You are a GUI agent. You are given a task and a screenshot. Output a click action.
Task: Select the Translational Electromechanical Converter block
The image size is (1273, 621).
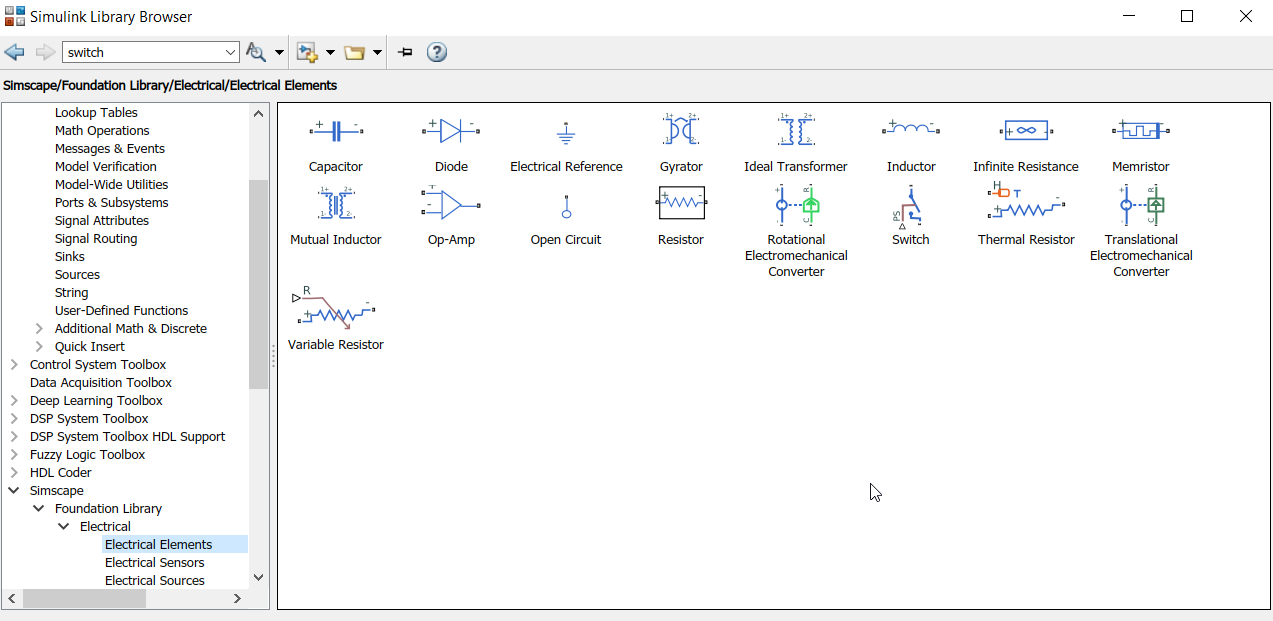pos(1141,204)
